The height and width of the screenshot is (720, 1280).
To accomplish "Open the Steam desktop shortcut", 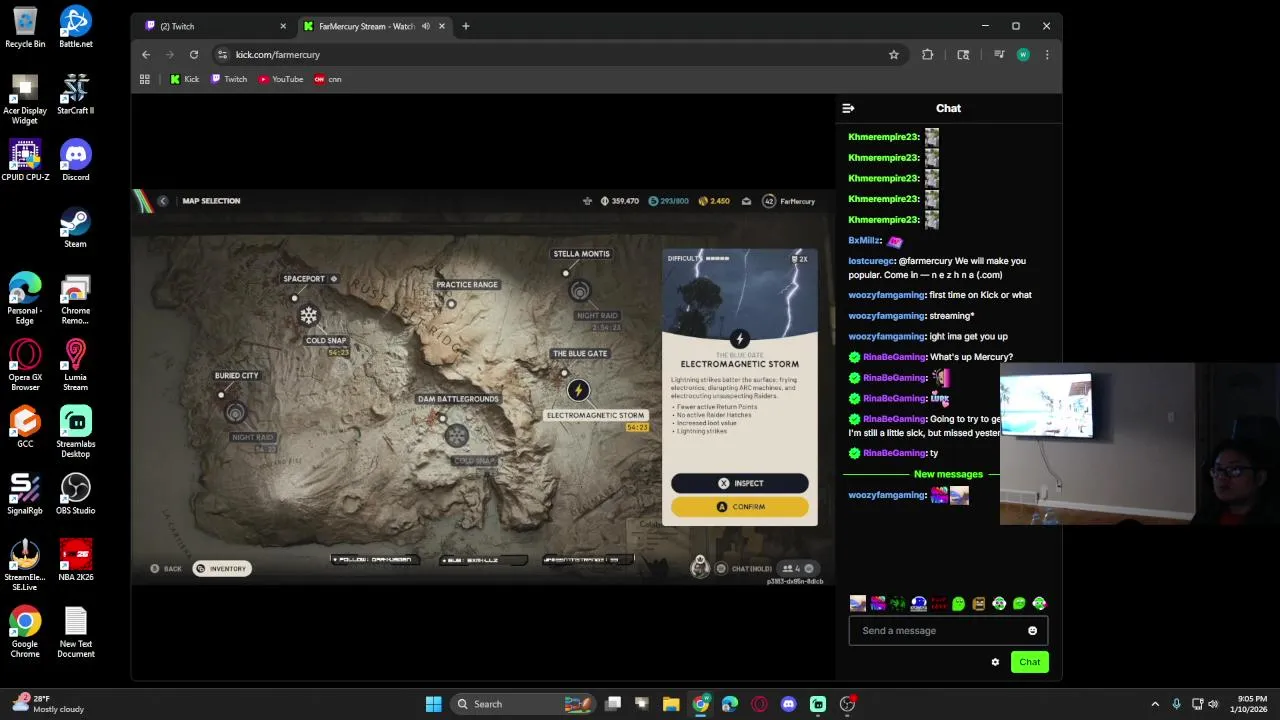I will [x=76, y=228].
